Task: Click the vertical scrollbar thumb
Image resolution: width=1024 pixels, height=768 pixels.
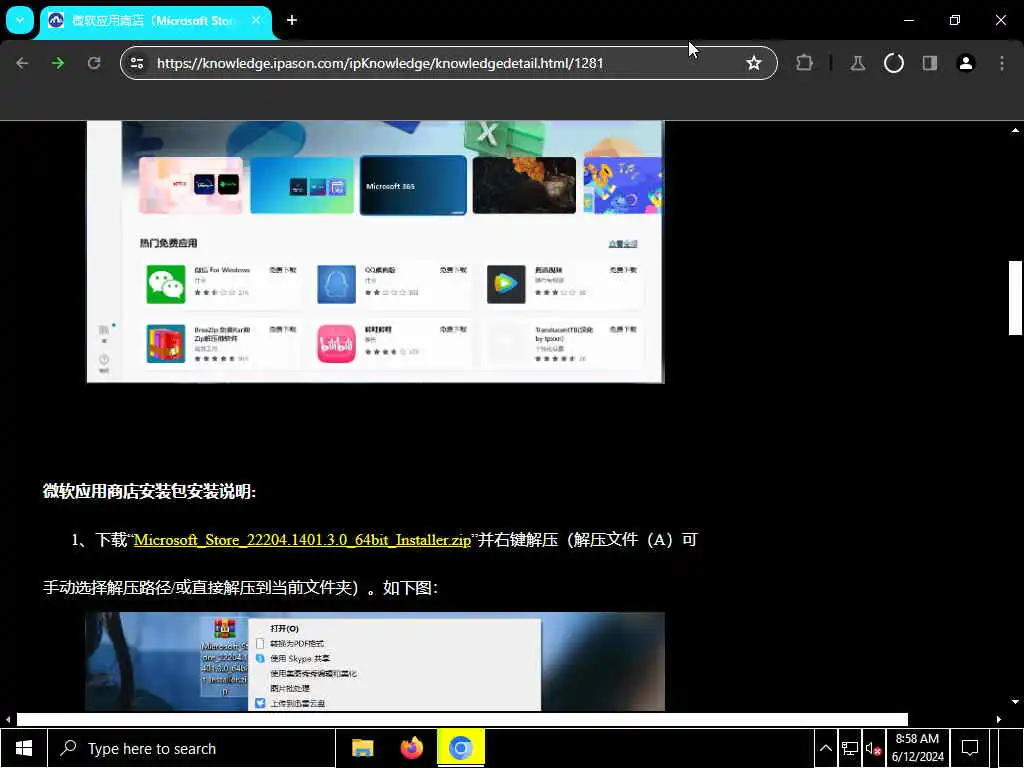Action: [x=1015, y=298]
